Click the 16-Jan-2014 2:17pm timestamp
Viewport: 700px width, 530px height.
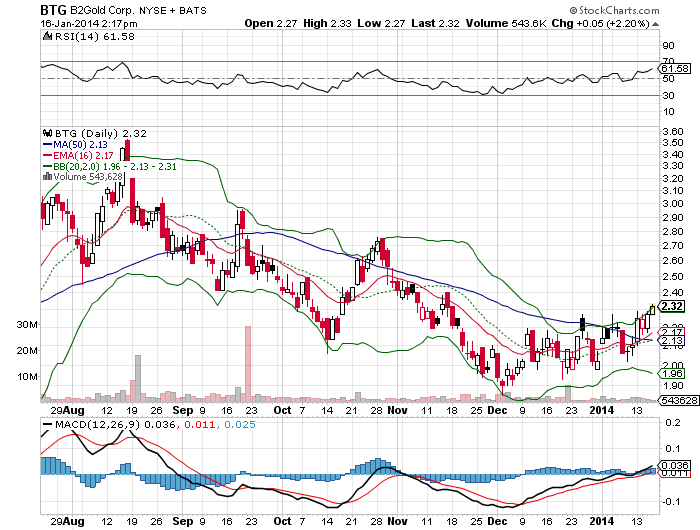[x=89, y=24]
